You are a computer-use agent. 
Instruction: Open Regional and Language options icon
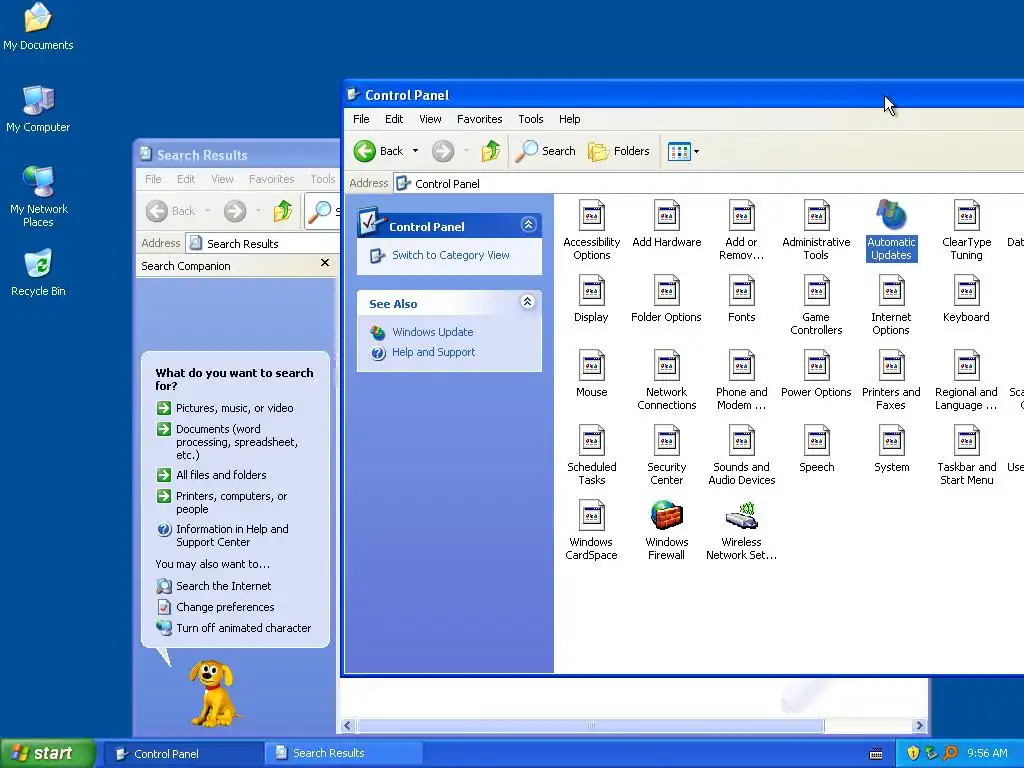966,380
